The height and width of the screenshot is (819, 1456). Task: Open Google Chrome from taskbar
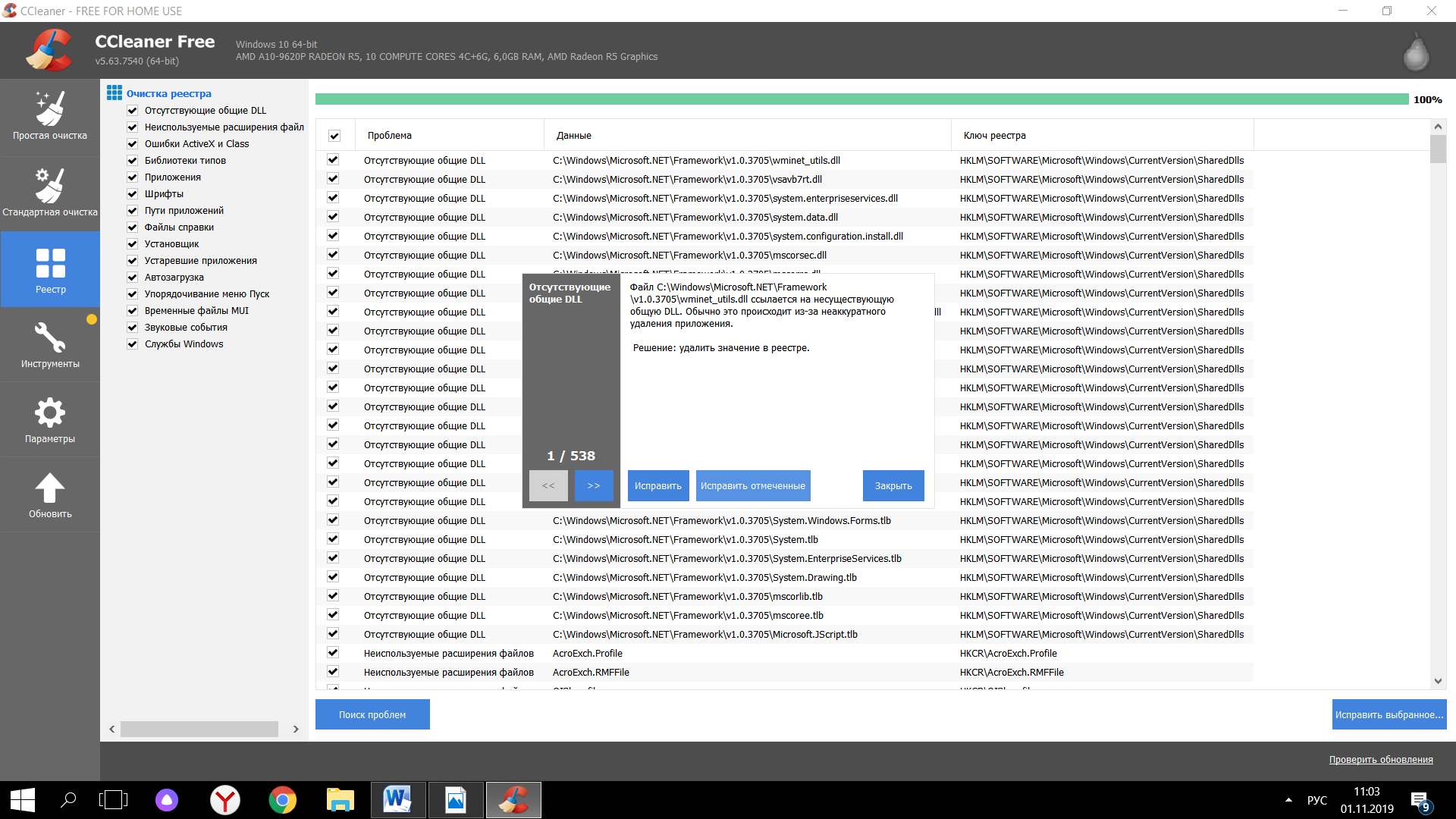pyautogui.click(x=283, y=800)
